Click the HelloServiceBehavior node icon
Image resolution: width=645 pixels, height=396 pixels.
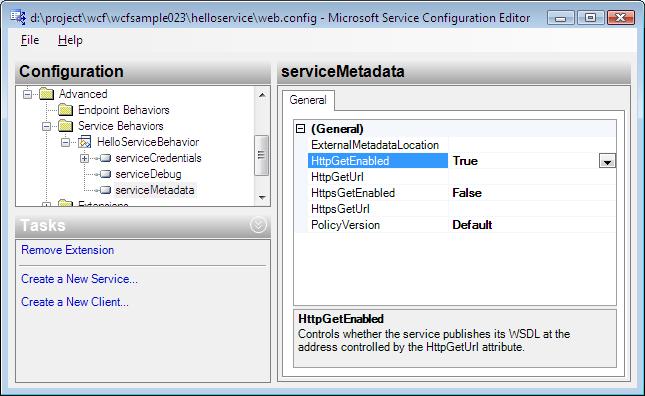tap(85, 142)
